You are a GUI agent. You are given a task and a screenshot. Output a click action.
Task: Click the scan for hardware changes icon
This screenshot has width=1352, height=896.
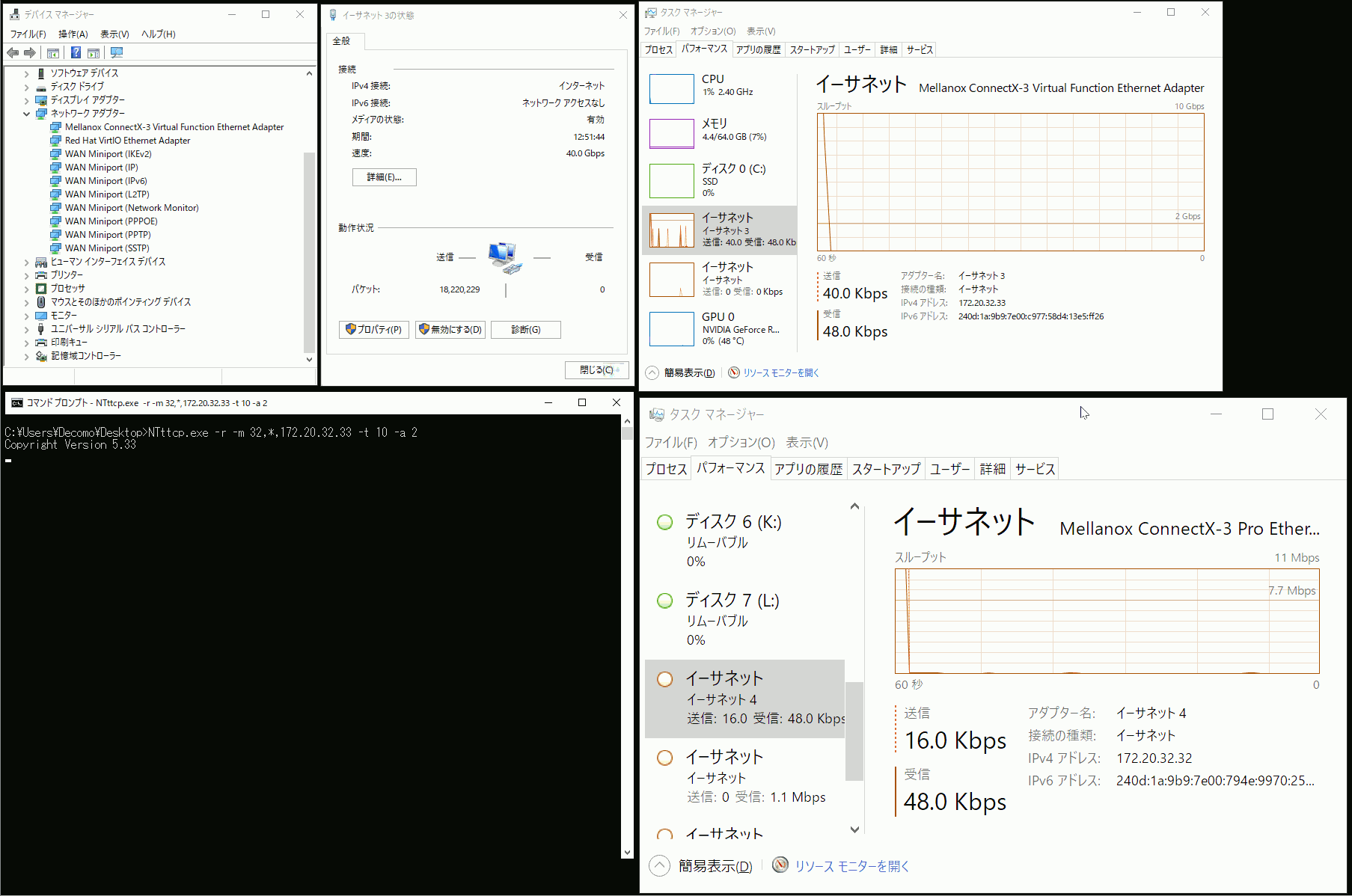click(x=116, y=52)
